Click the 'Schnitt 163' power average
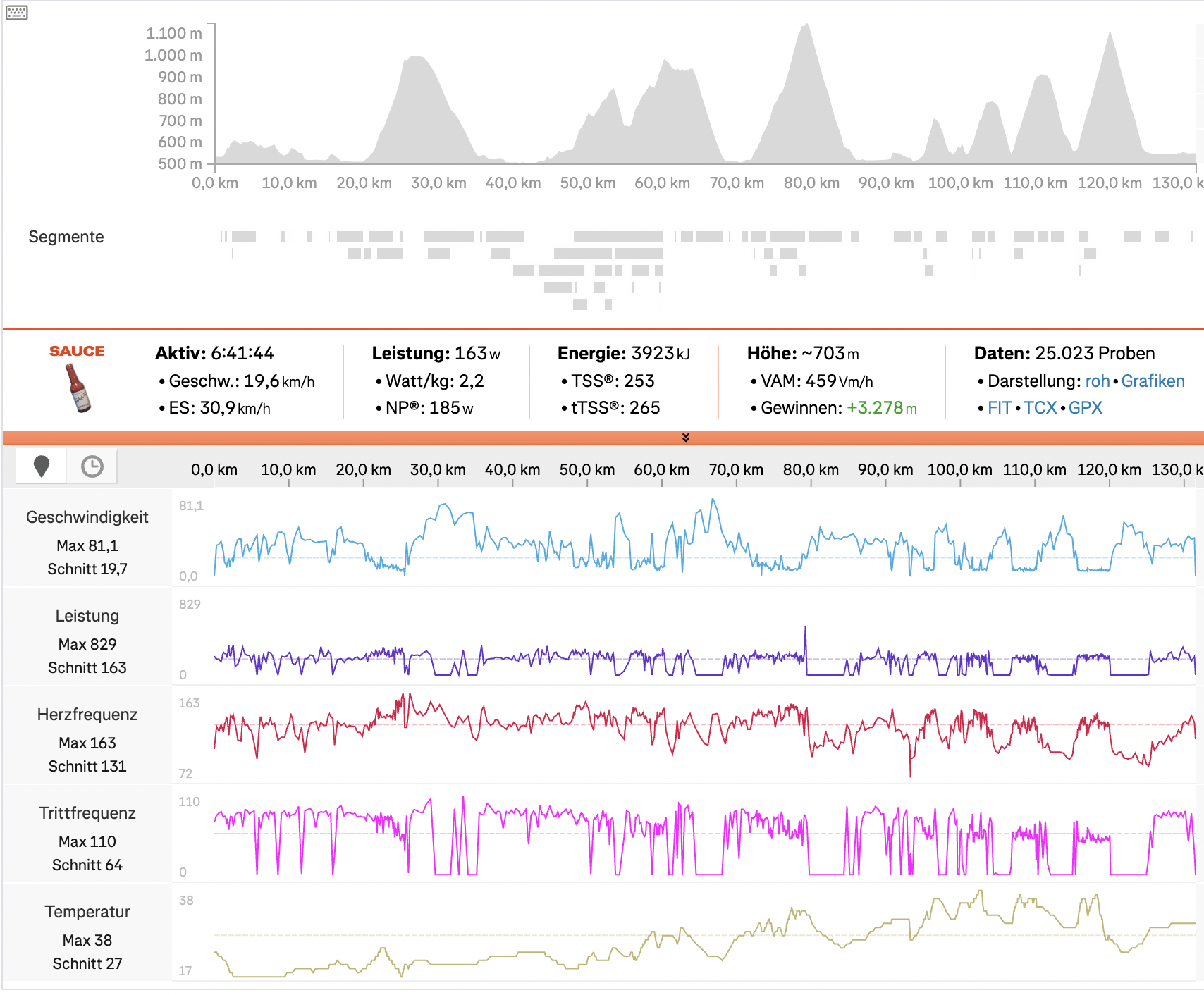 pos(87,667)
